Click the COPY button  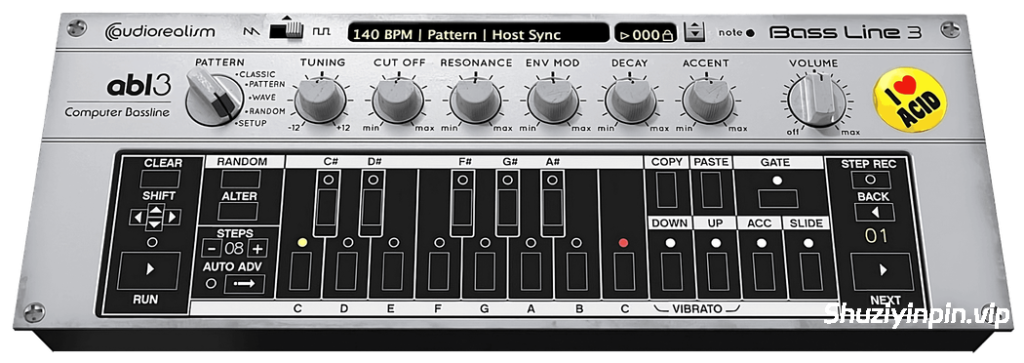click(x=667, y=190)
